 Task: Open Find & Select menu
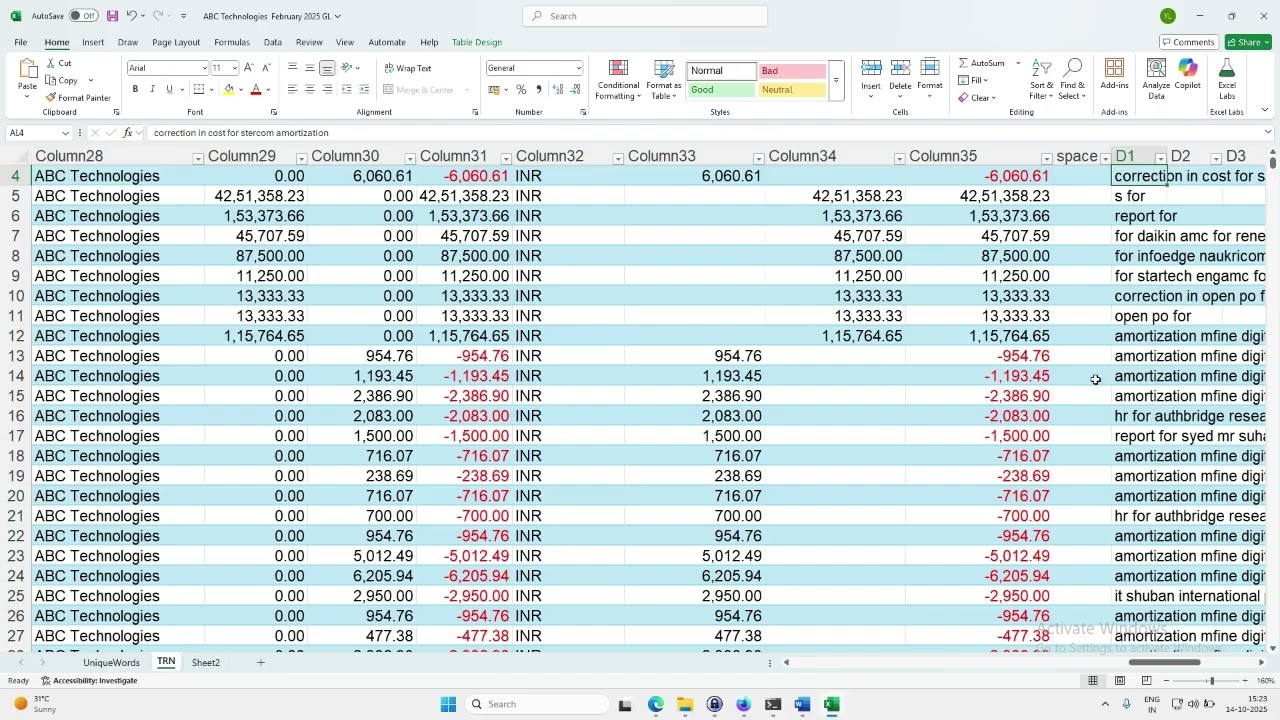click(1072, 79)
